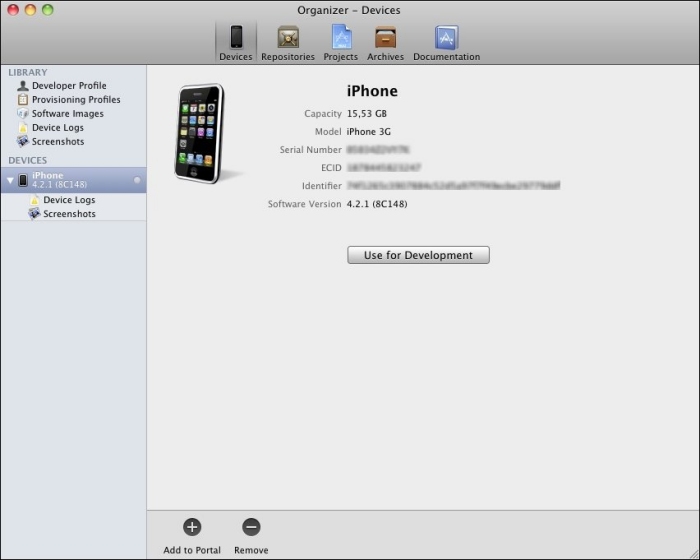The width and height of the screenshot is (700, 560).
Task: Open the Archives section
Action: [x=385, y=42]
